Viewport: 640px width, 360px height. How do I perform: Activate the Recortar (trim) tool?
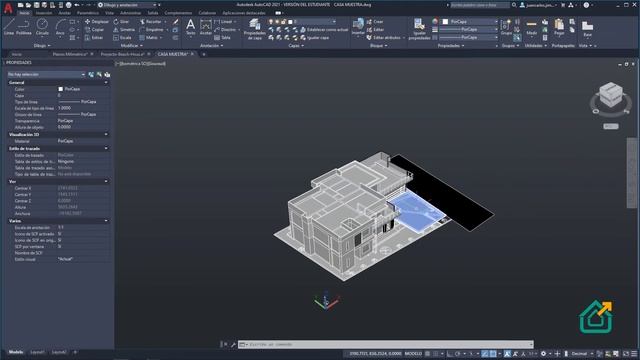coord(150,22)
